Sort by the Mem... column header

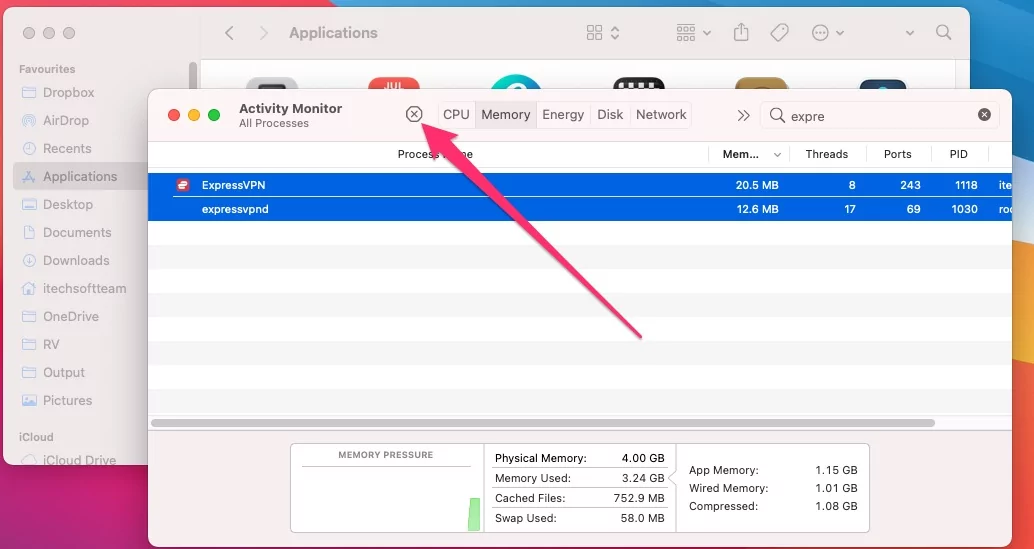coord(751,154)
